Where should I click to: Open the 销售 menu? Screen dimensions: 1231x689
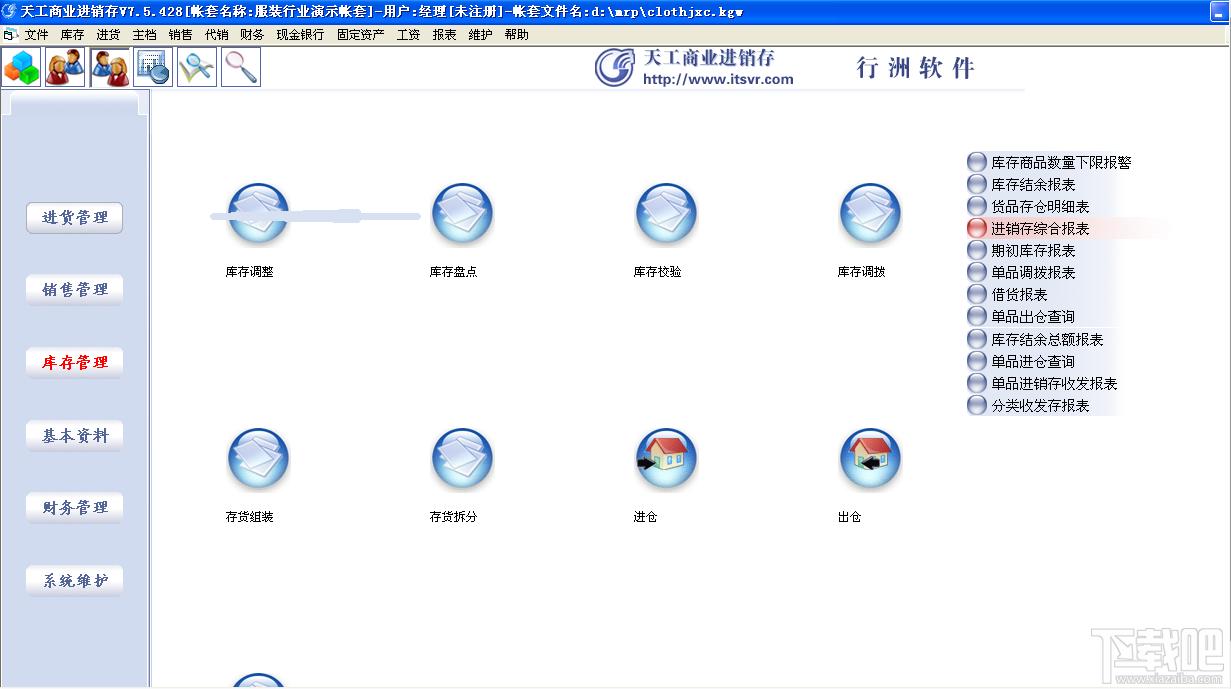180,34
